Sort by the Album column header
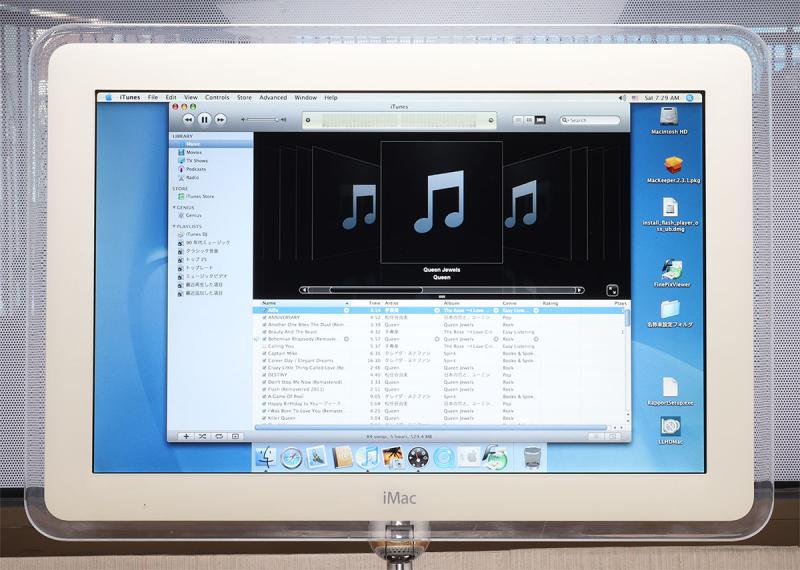 (x=470, y=303)
